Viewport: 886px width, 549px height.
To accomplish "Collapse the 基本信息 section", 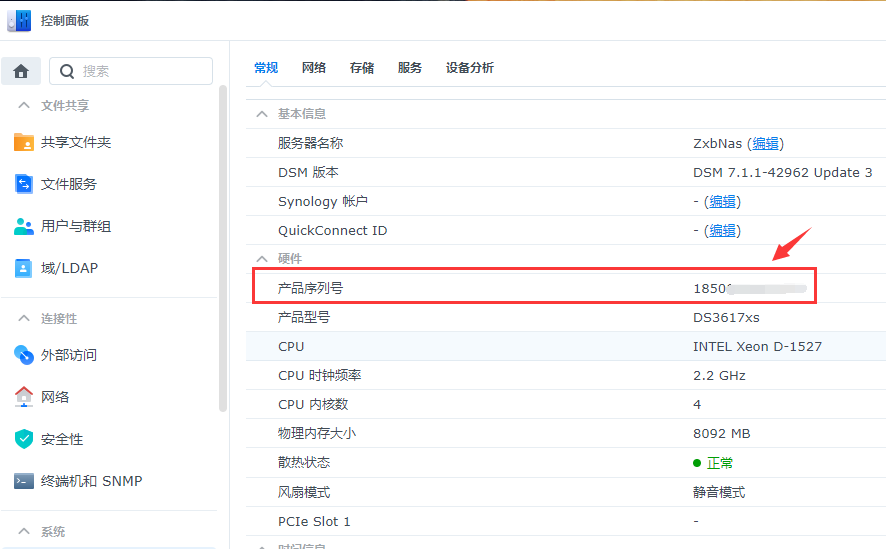I will tap(262, 114).
